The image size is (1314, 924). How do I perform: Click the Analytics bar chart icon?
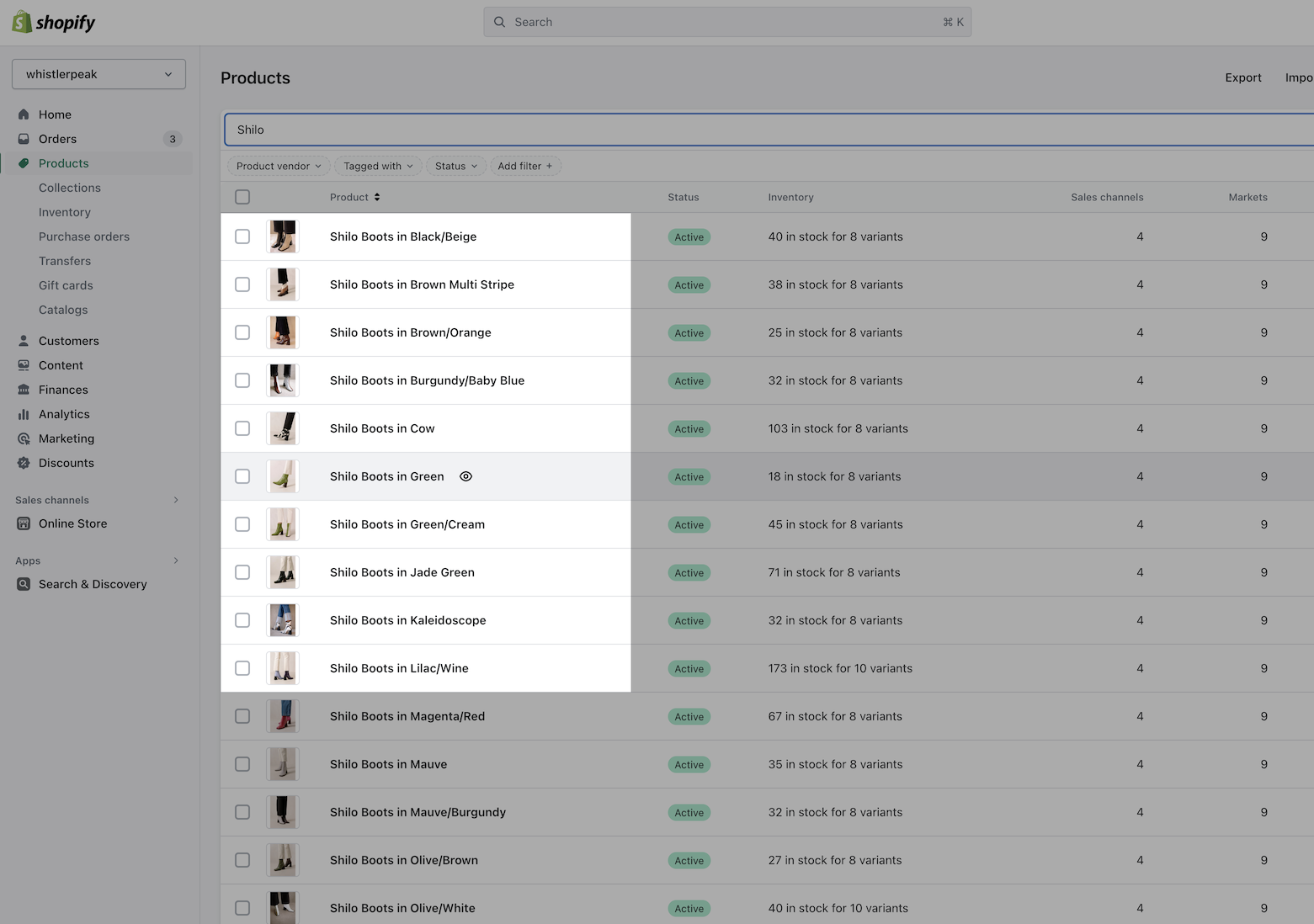(24, 414)
